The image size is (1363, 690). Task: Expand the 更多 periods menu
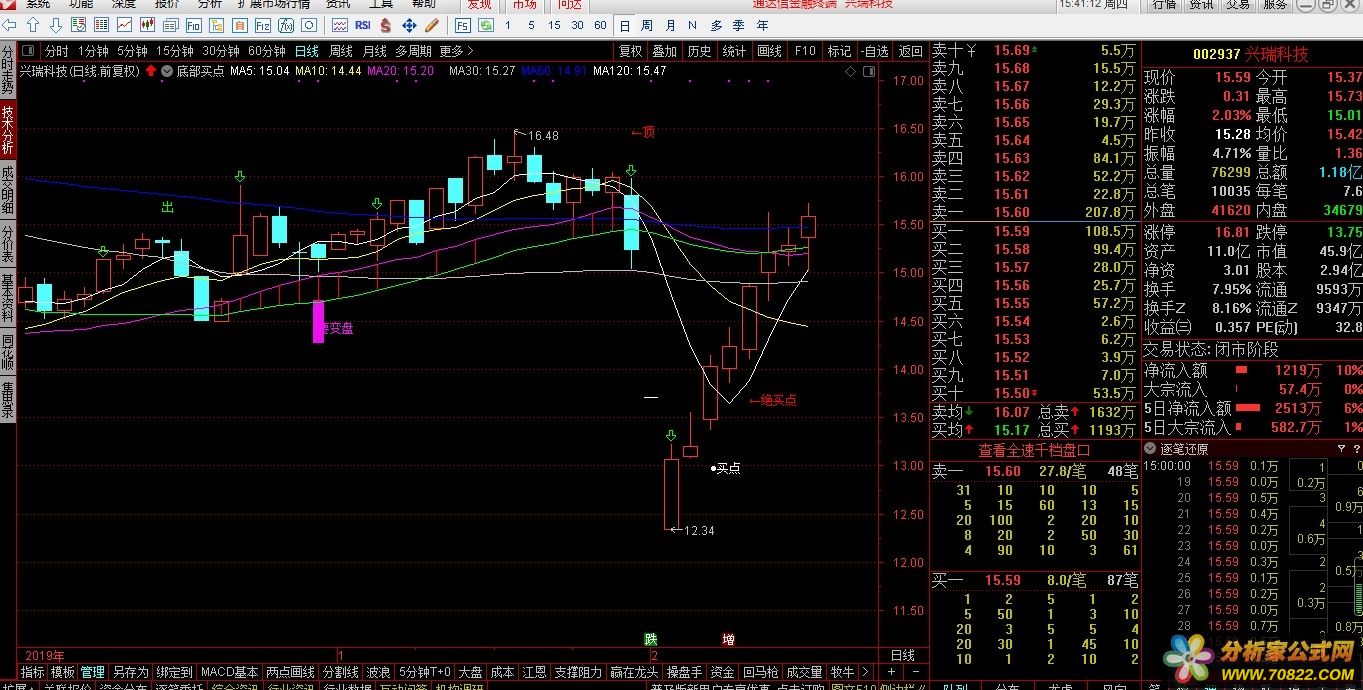[x=456, y=51]
